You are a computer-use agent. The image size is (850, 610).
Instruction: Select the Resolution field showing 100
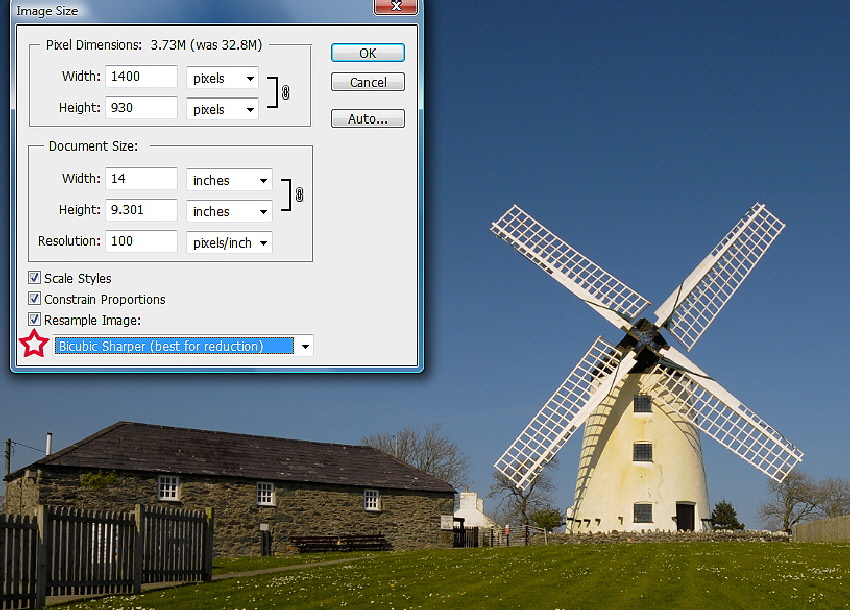[141, 241]
